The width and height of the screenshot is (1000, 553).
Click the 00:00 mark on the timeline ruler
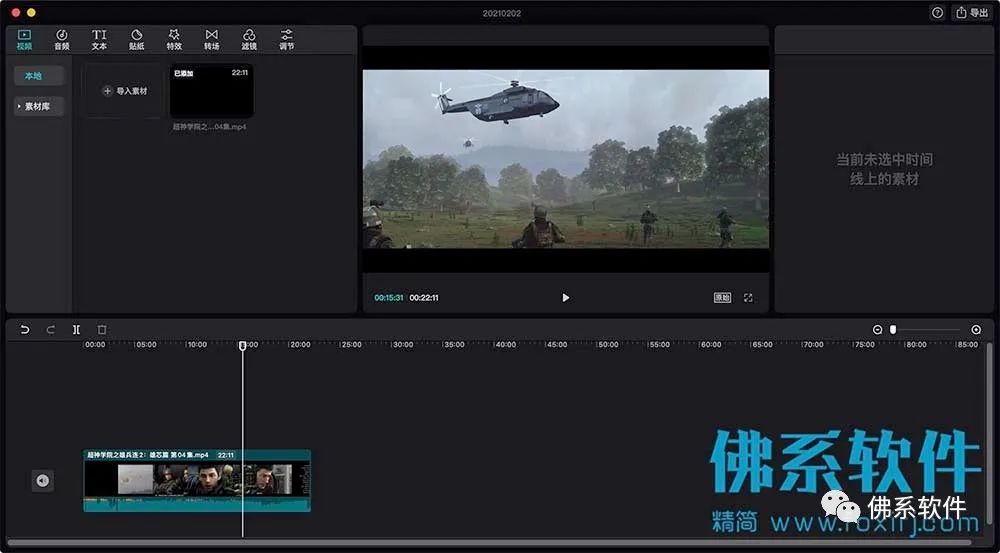pyautogui.click(x=95, y=344)
